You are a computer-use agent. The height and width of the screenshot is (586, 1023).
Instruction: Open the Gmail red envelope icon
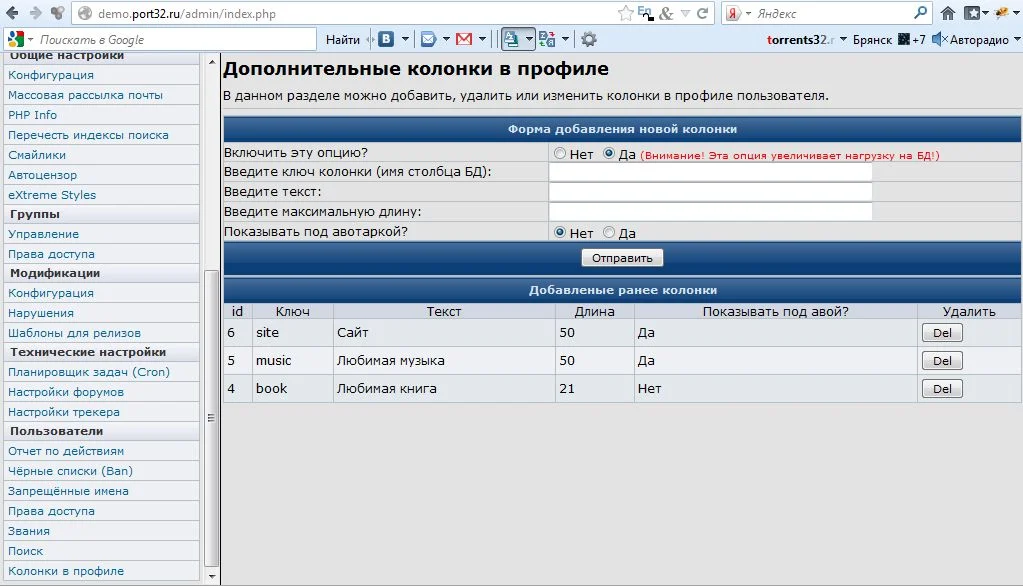coord(464,39)
